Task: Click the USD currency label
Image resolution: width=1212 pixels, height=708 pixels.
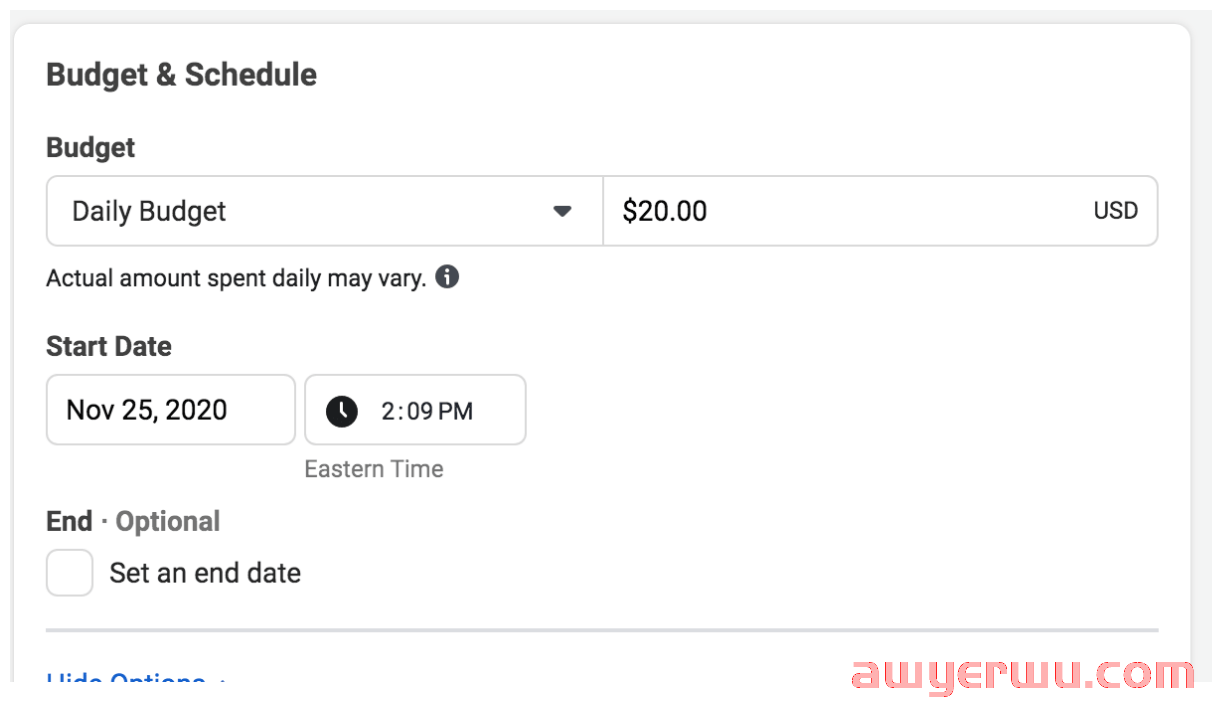Action: coord(1116,211)
